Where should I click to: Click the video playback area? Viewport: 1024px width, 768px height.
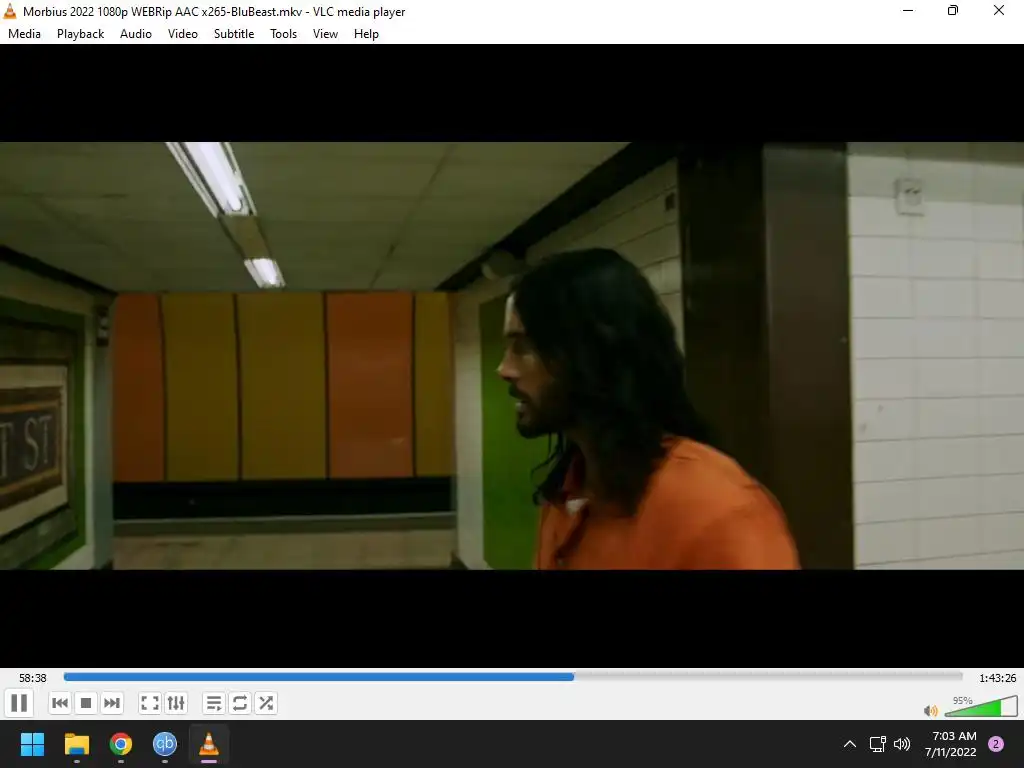[512, 356]
